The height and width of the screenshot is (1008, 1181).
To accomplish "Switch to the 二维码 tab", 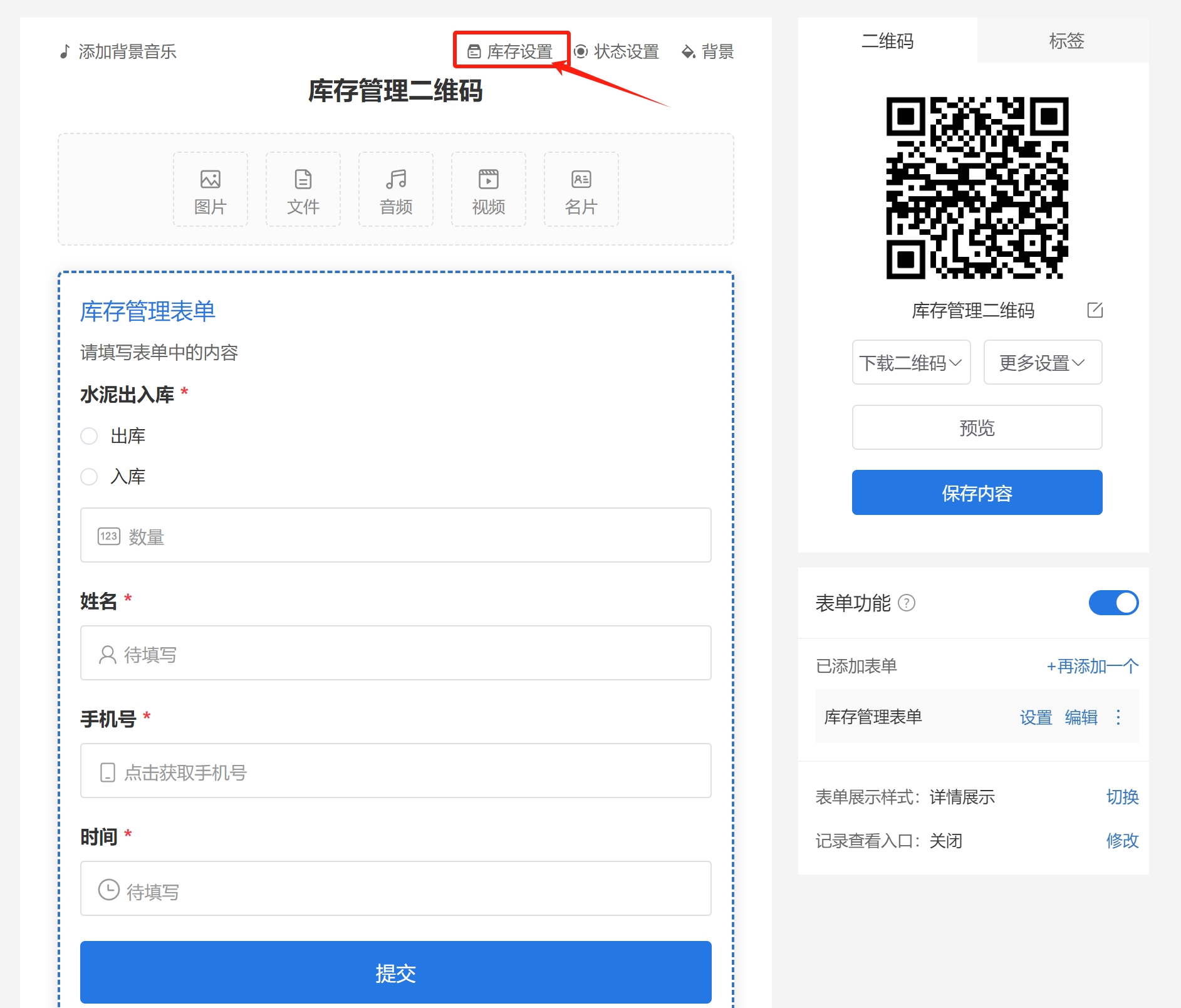I will click(x=888, y=41).
